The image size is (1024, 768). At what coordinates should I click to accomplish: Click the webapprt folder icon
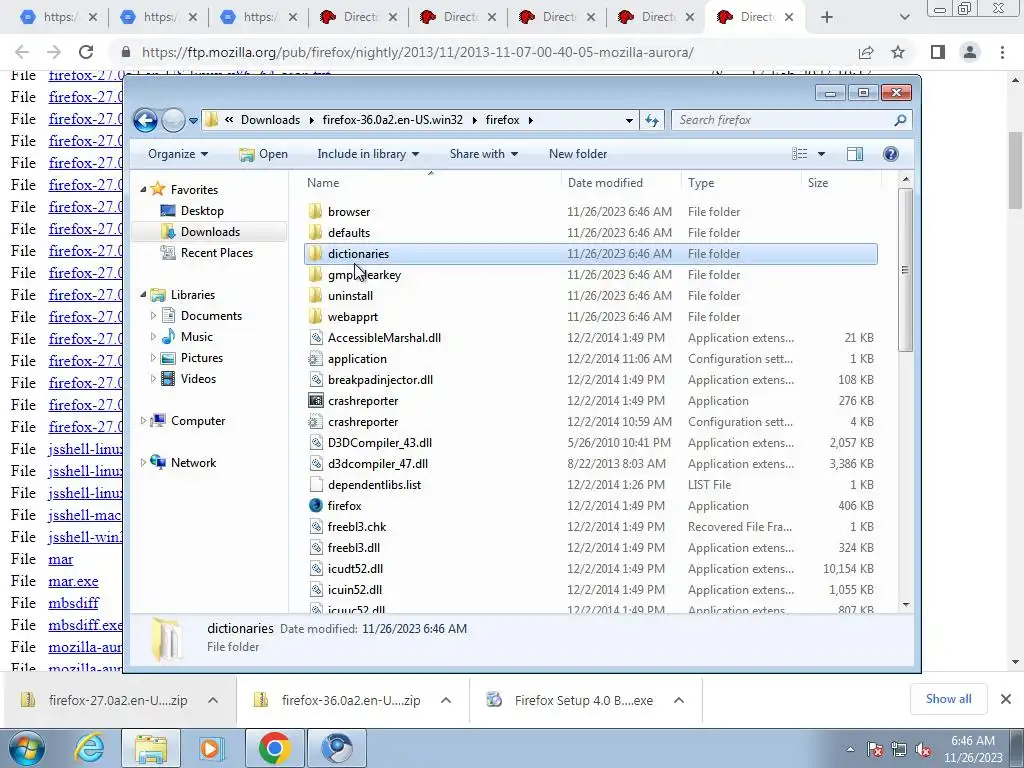(x=315, y=317)
